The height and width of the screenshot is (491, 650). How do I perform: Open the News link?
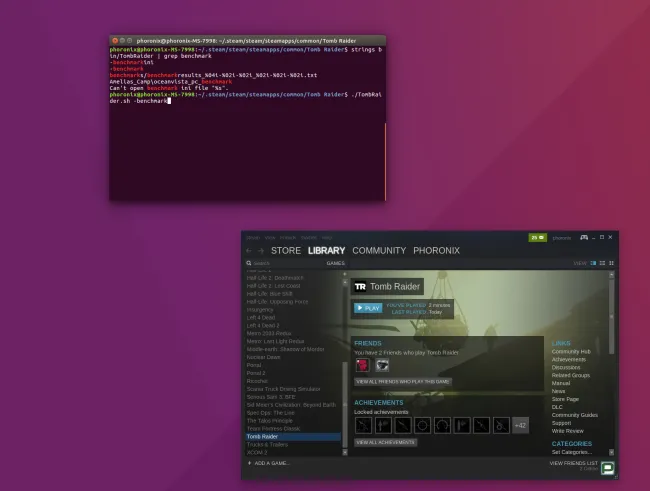point(558,391)
